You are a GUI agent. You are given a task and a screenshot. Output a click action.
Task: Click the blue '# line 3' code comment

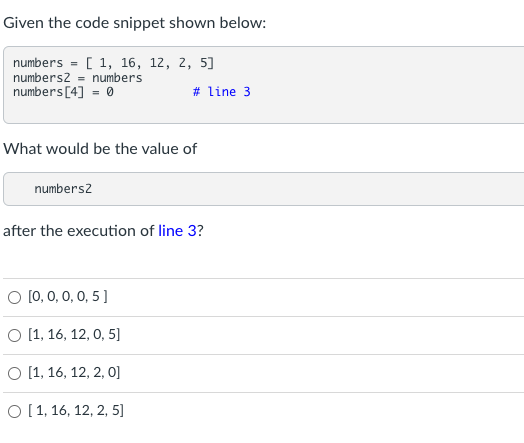222,92
